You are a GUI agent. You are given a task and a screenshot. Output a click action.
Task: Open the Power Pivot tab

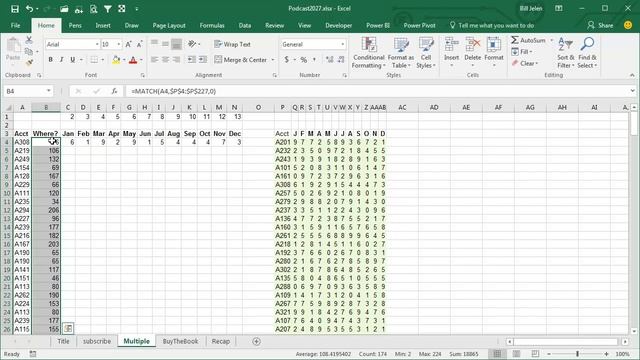419,25
